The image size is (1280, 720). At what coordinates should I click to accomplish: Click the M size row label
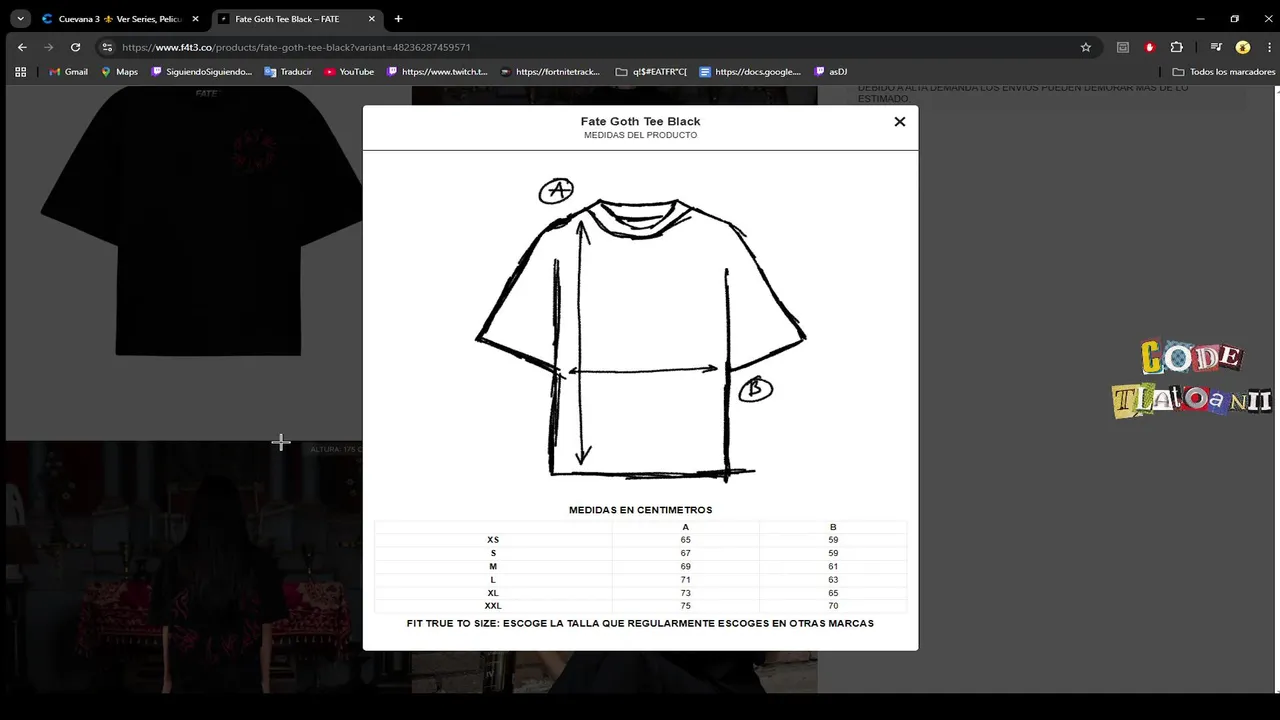coord(493,566)
